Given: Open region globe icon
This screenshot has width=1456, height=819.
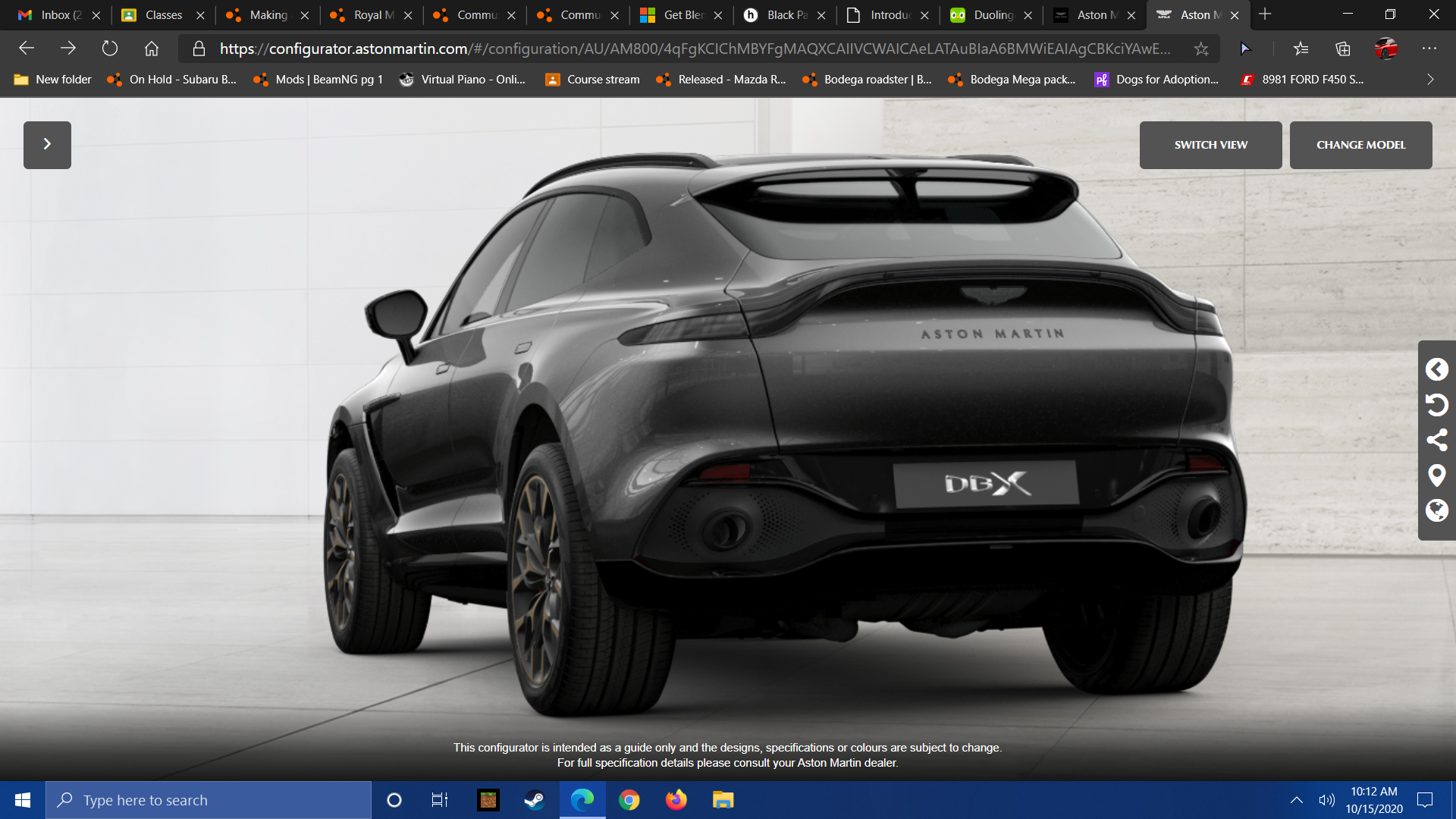Looking at the screenshot, I should click(1436, 510).
